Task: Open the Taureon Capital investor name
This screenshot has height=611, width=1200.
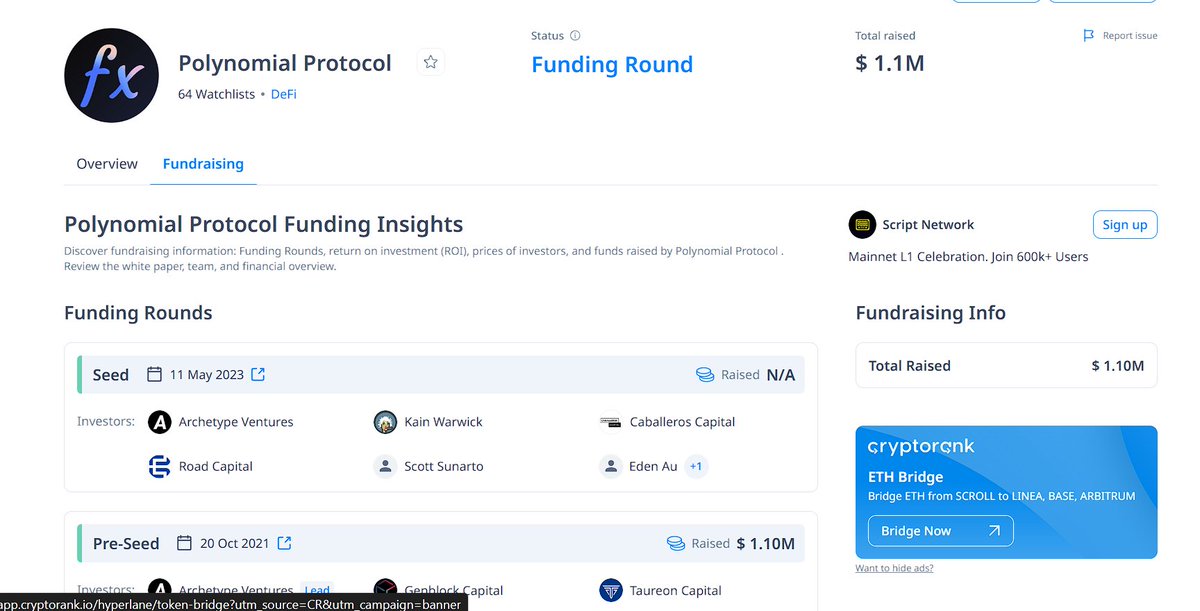Action: (x=675, y=590)
